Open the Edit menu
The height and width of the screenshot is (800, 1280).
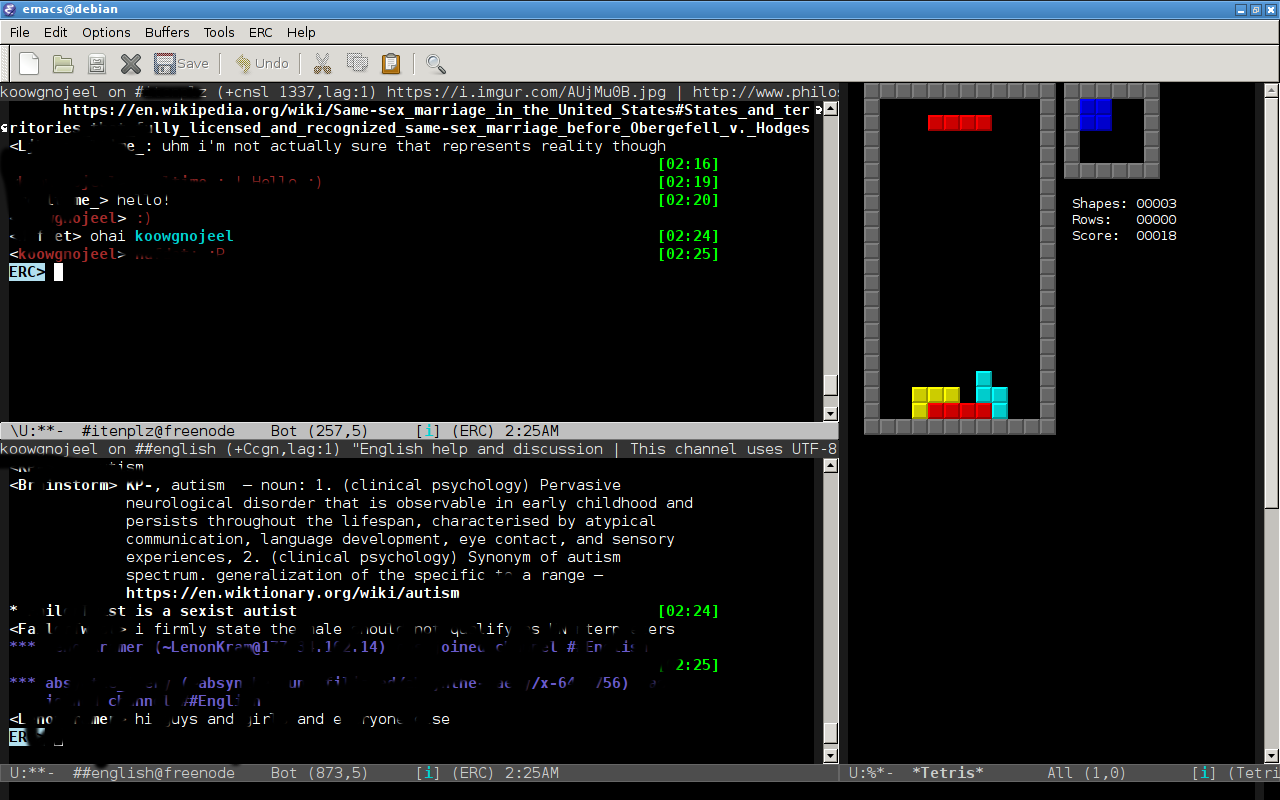[55, 32]
